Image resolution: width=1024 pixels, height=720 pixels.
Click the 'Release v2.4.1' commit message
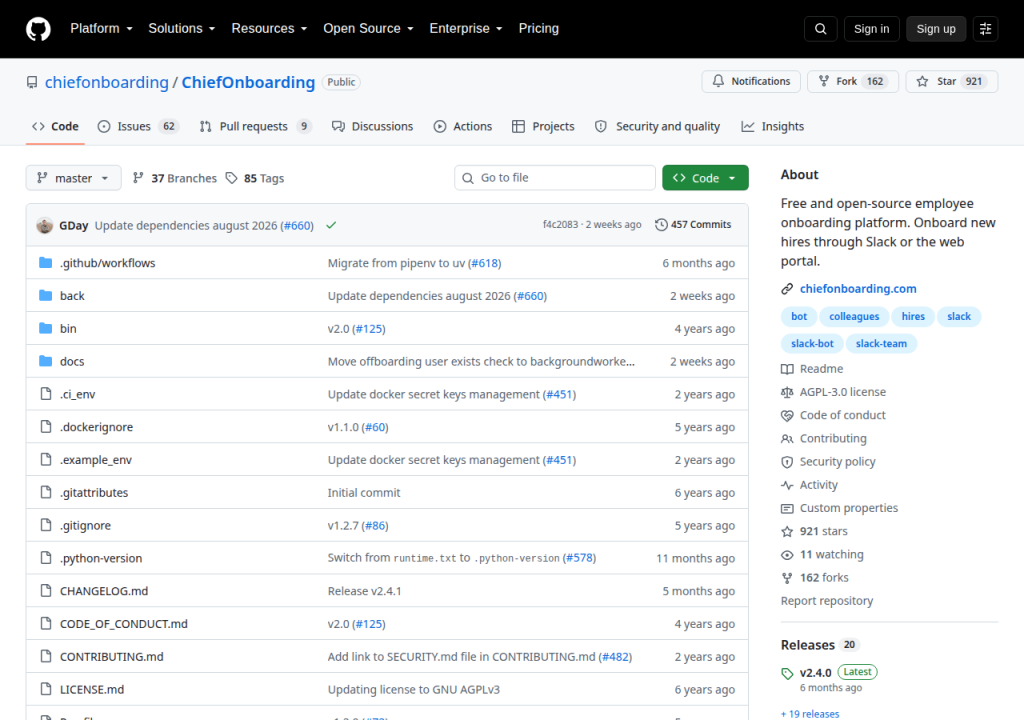[364, 591]
